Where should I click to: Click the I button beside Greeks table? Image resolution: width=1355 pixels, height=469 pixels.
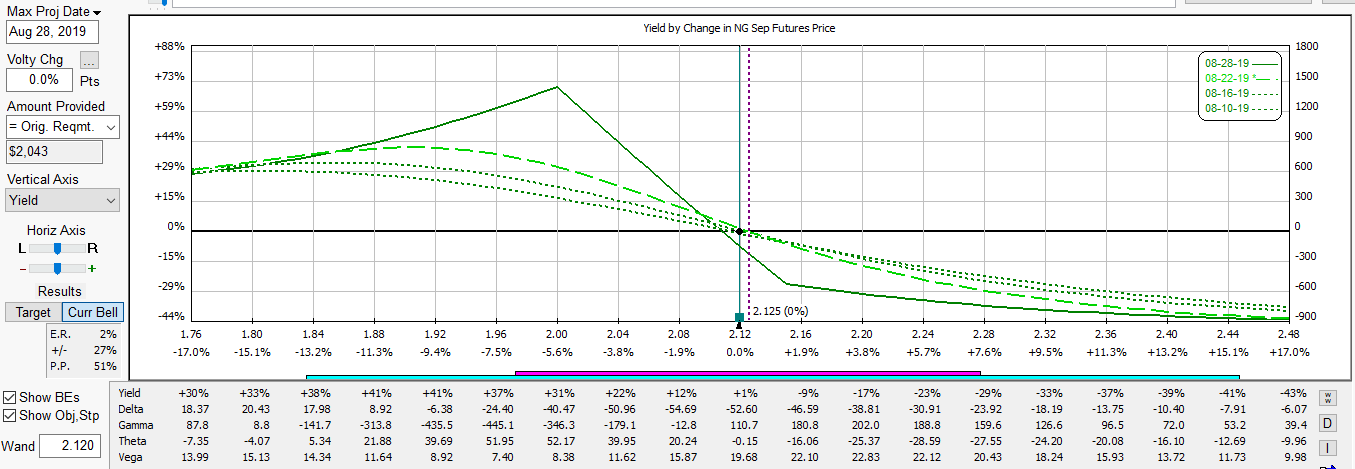click(1327, 447)
